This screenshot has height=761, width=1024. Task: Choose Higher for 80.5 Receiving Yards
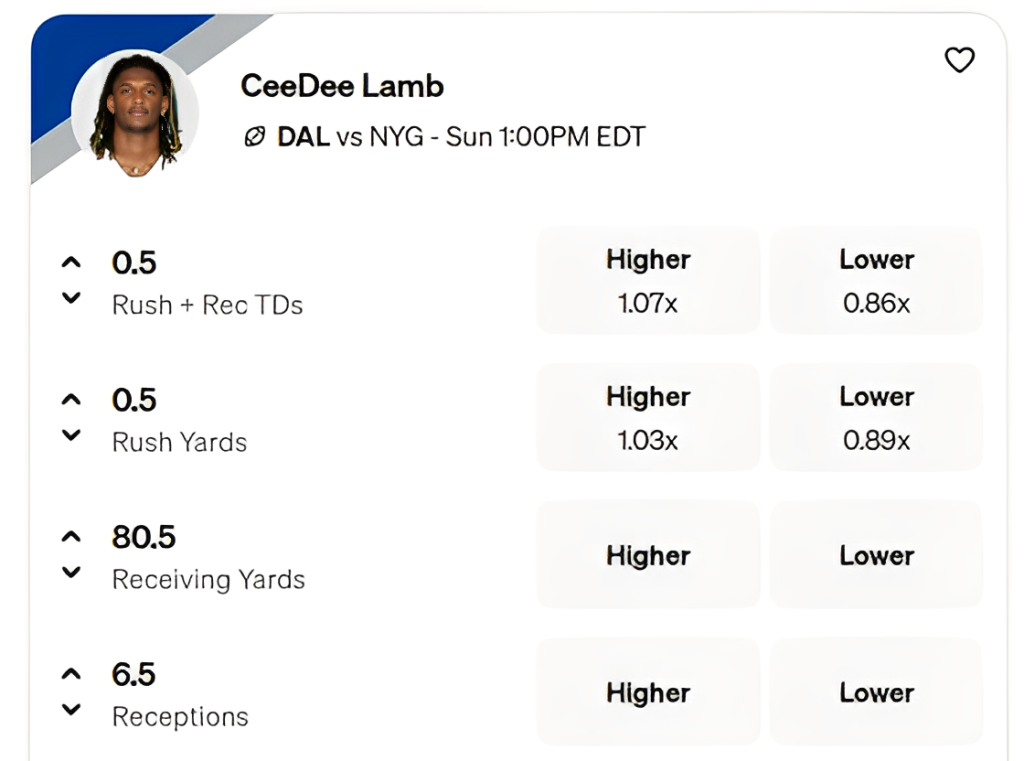[x=648, y=555]
